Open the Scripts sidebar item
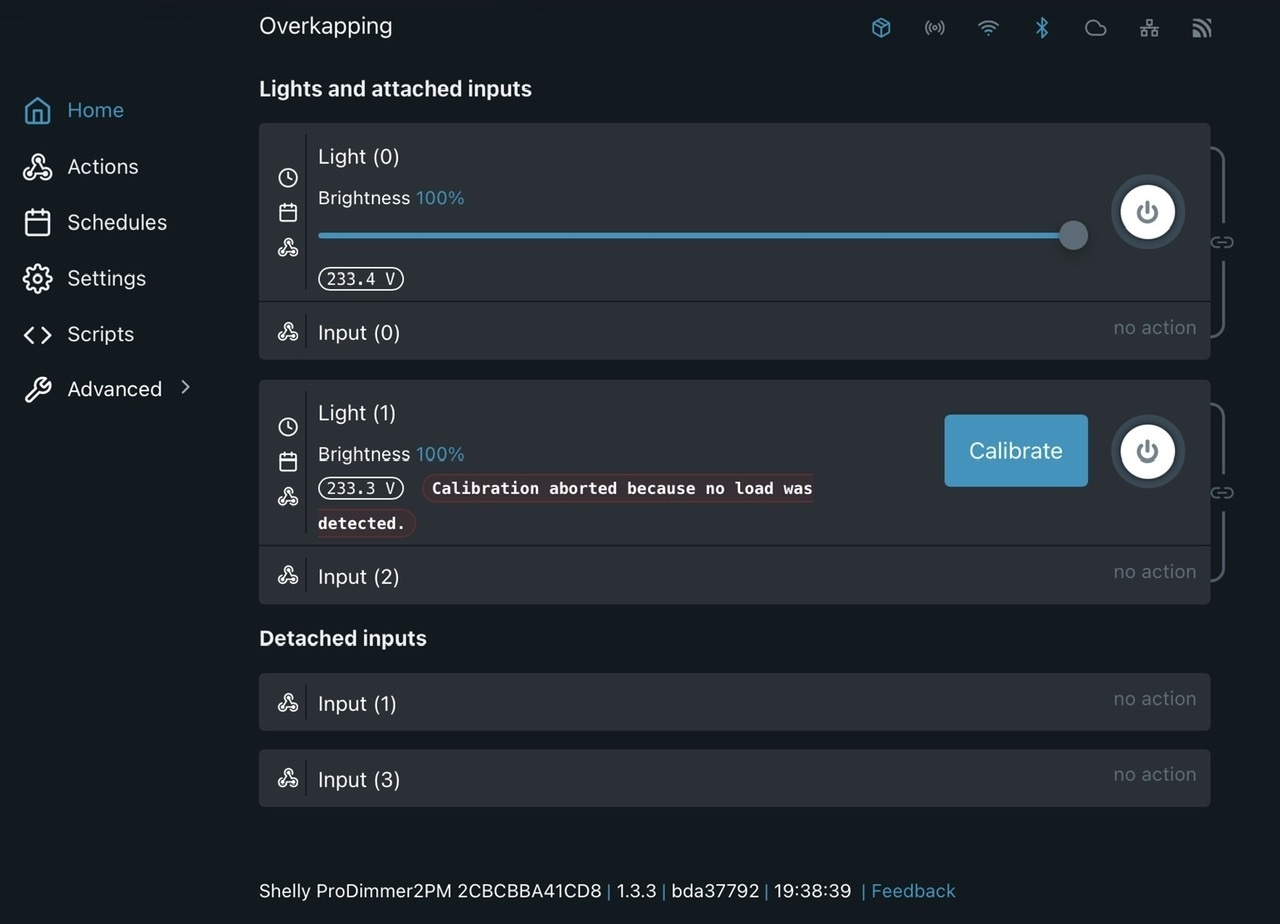This screenshot has width=1280, height=924. pyautogui.click(x=100, y=334)
